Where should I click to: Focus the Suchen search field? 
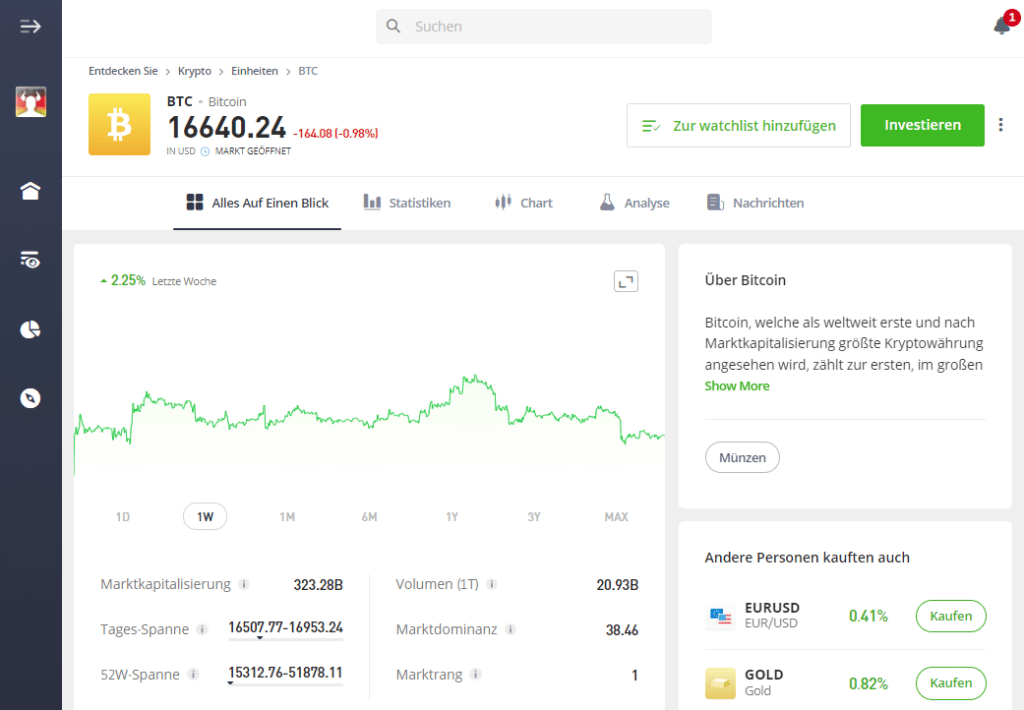[543, 26]
